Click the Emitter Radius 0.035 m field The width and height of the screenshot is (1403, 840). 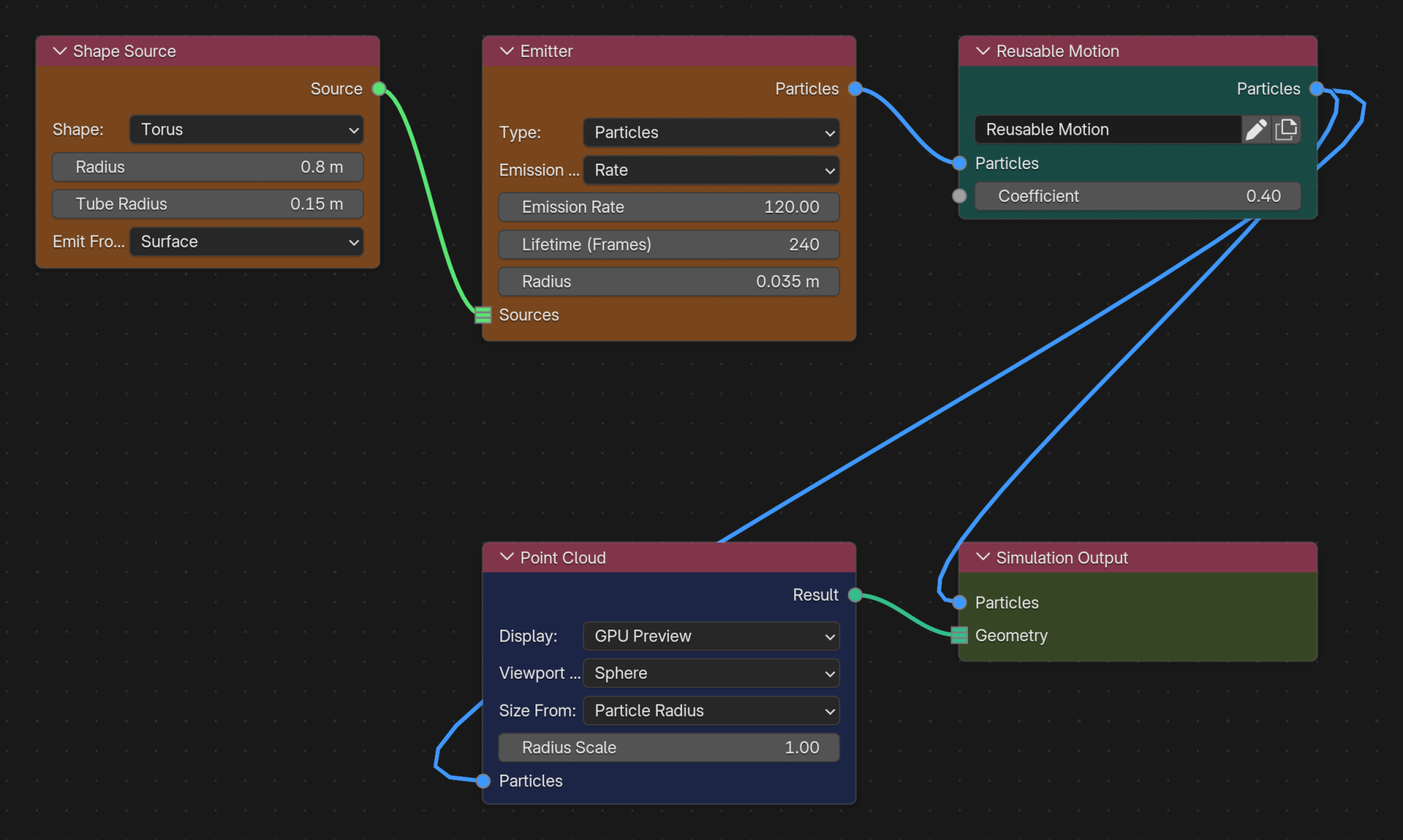point(669,282)
